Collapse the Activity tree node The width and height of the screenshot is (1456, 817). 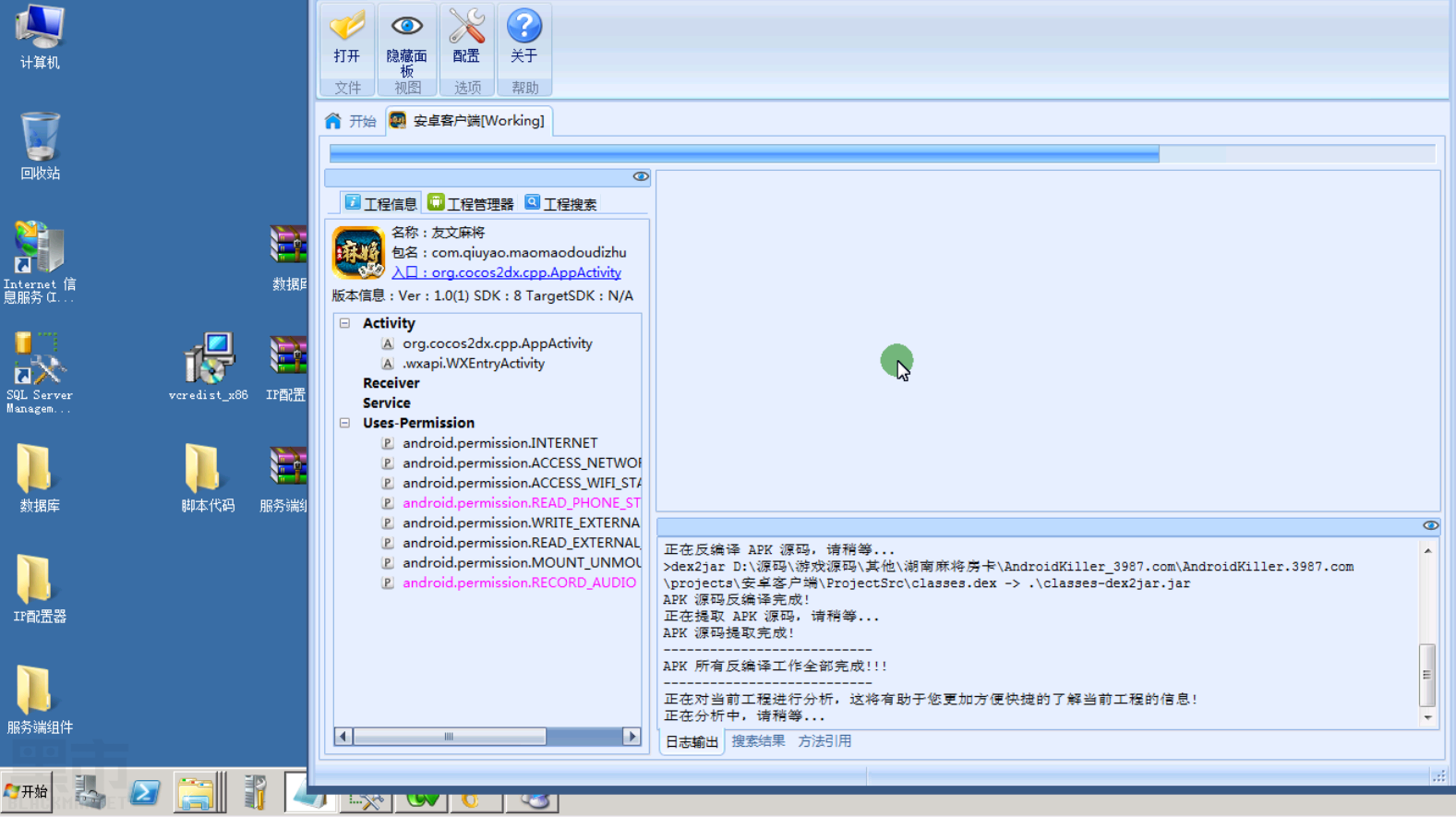coord(345,323)
